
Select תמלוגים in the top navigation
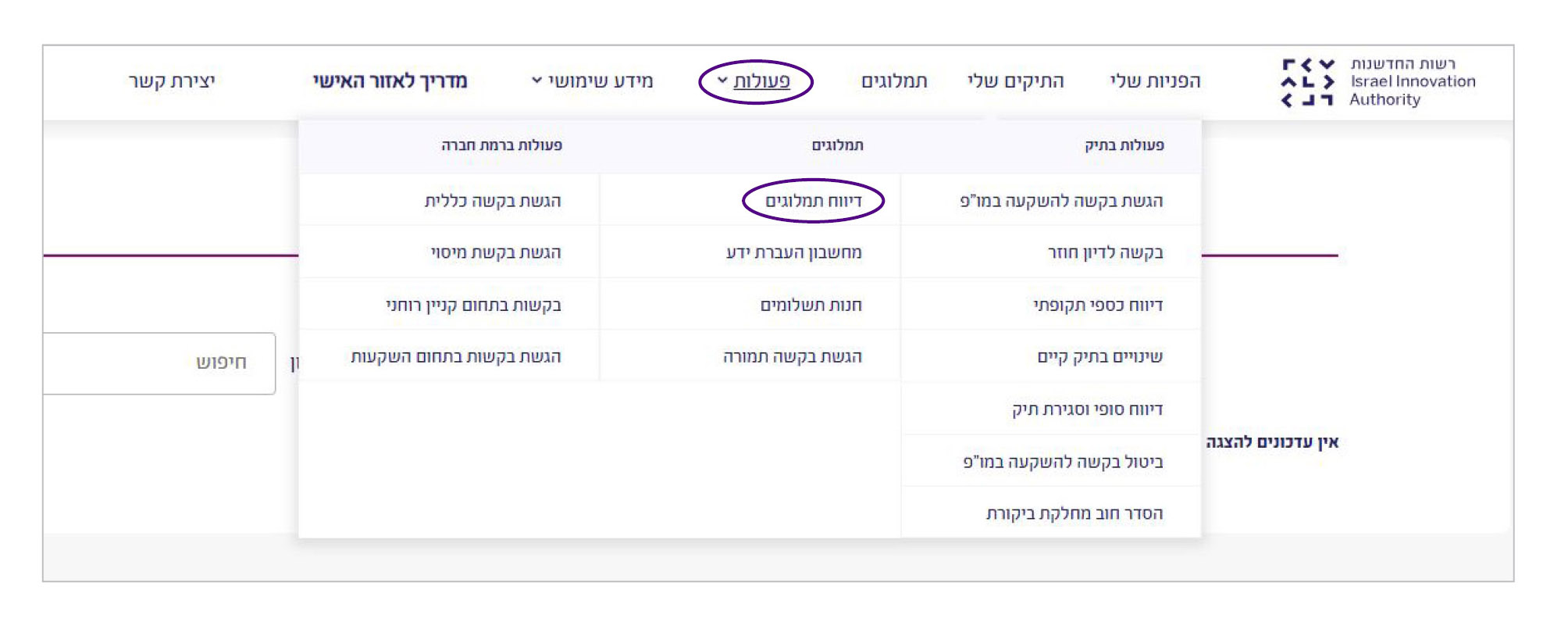[894, 81]
